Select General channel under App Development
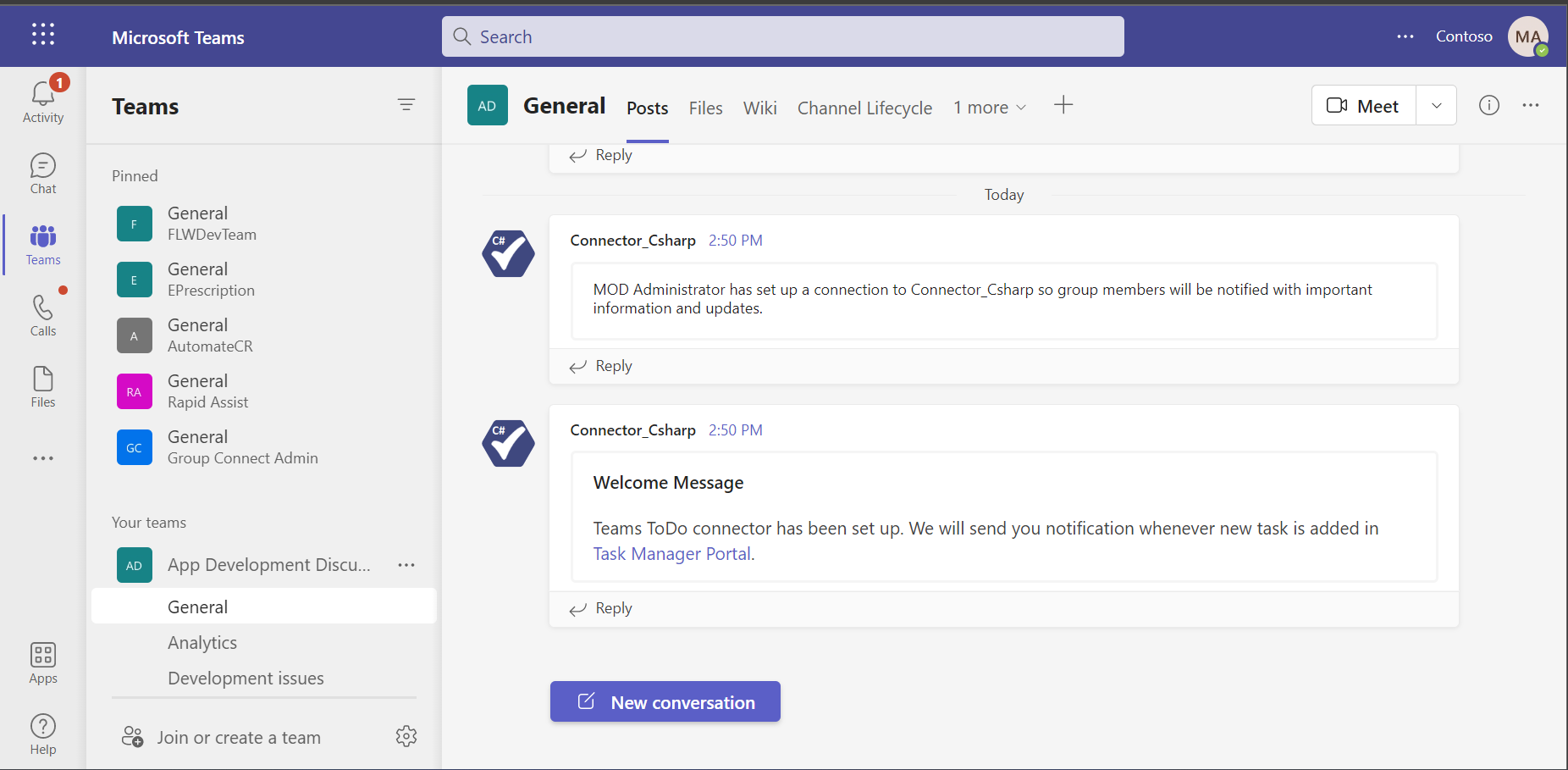The width and height of the screenshot is (1568, 770). click(x=264, y=607)
